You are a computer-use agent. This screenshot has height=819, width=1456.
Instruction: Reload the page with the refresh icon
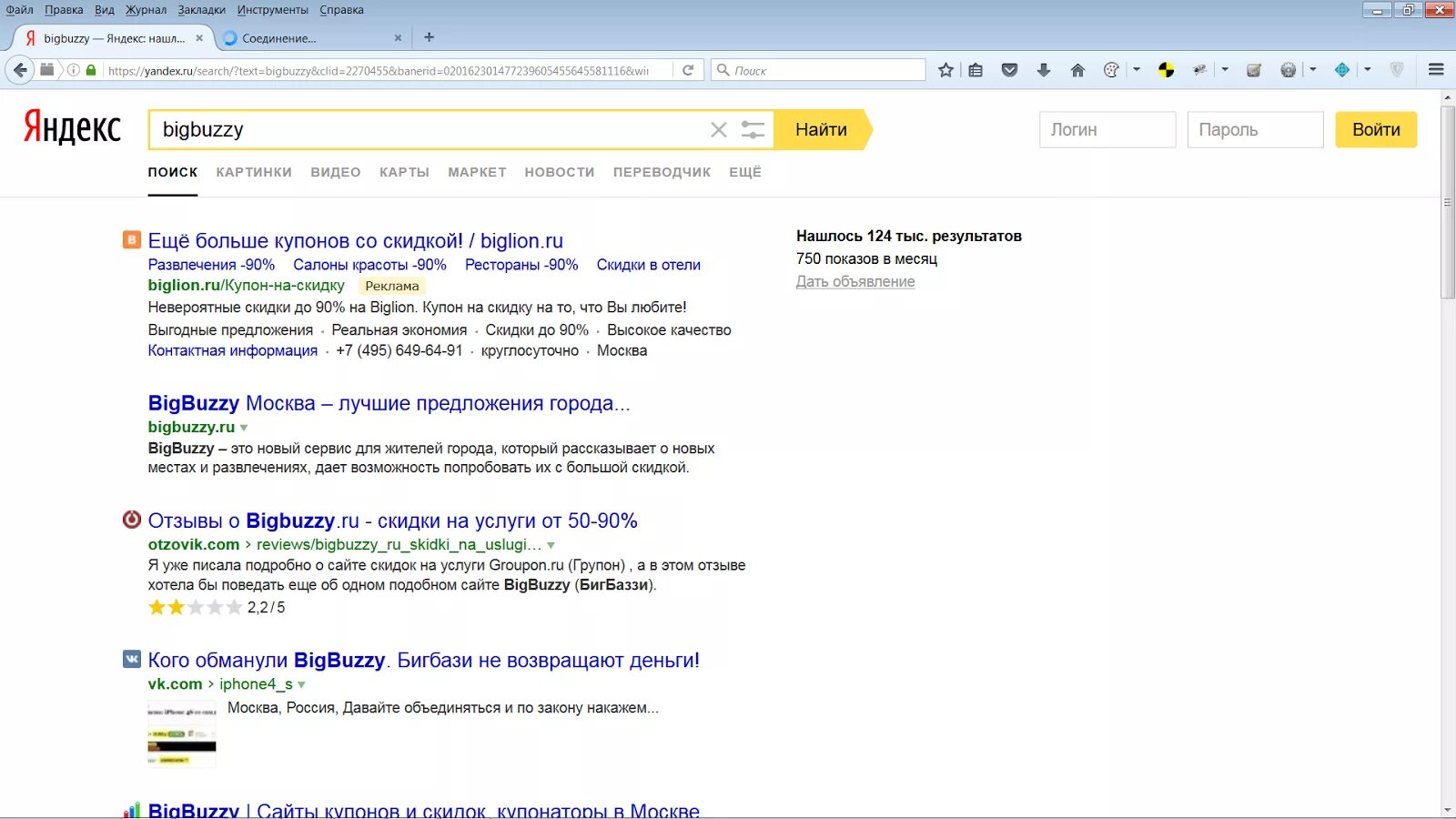click(688, 70)
